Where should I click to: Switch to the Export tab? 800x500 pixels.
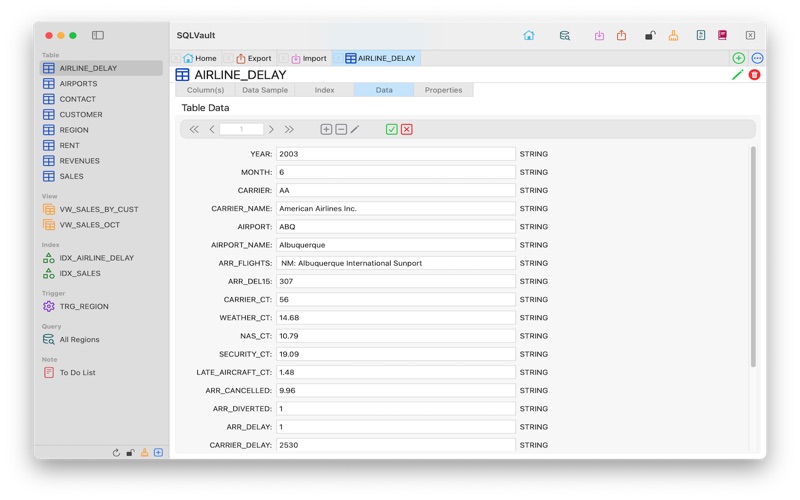[254, 58]
